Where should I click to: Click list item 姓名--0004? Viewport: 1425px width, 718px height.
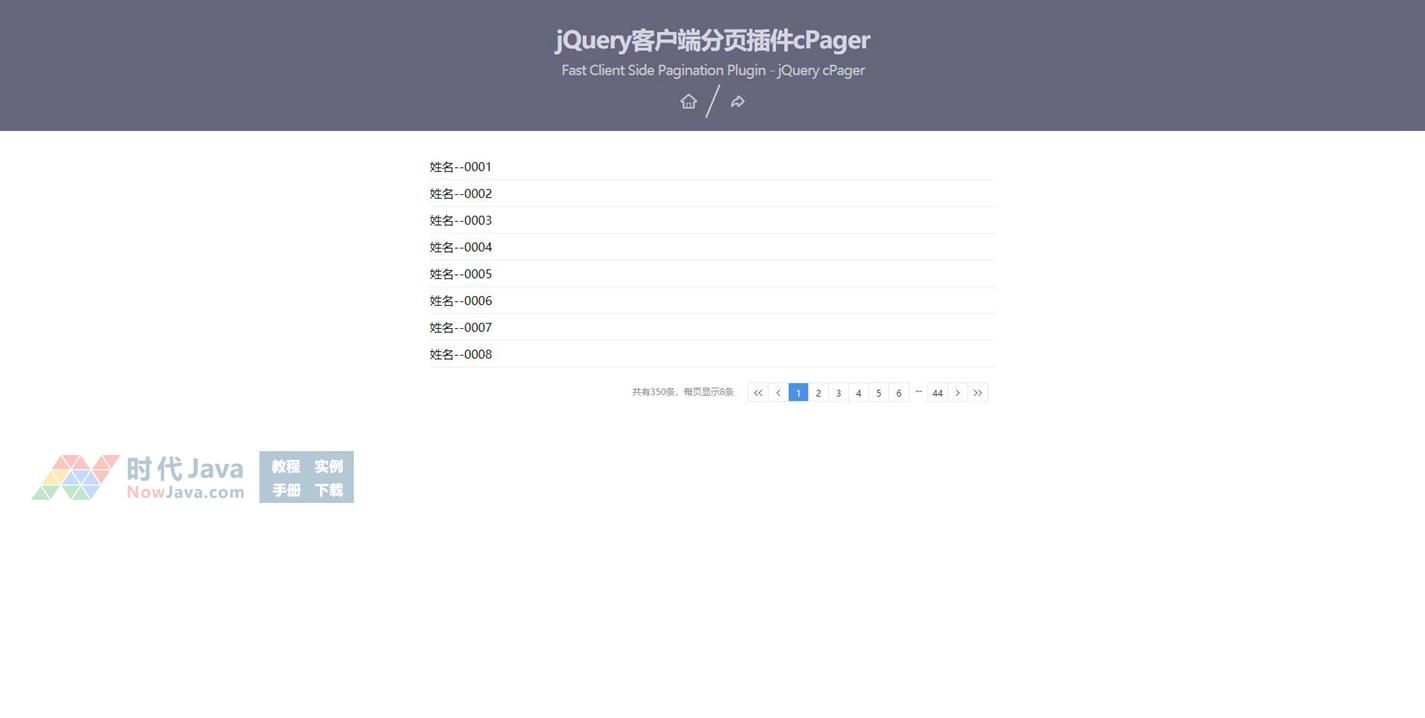click(461, 247)
